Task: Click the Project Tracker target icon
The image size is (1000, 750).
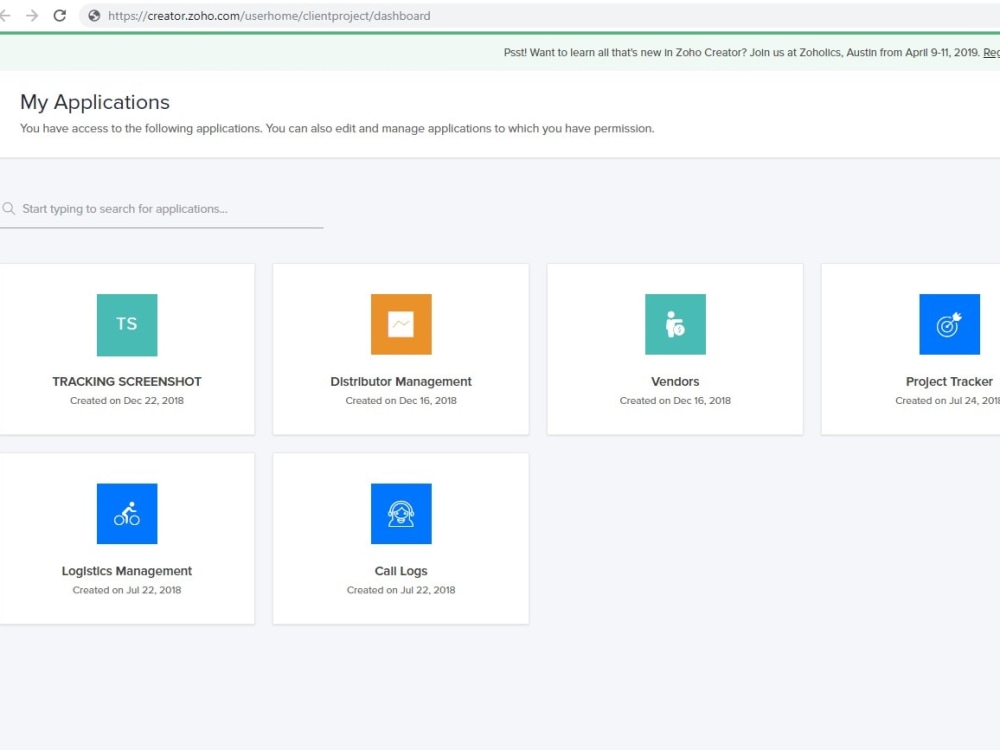Action: (x=949, y=324)
